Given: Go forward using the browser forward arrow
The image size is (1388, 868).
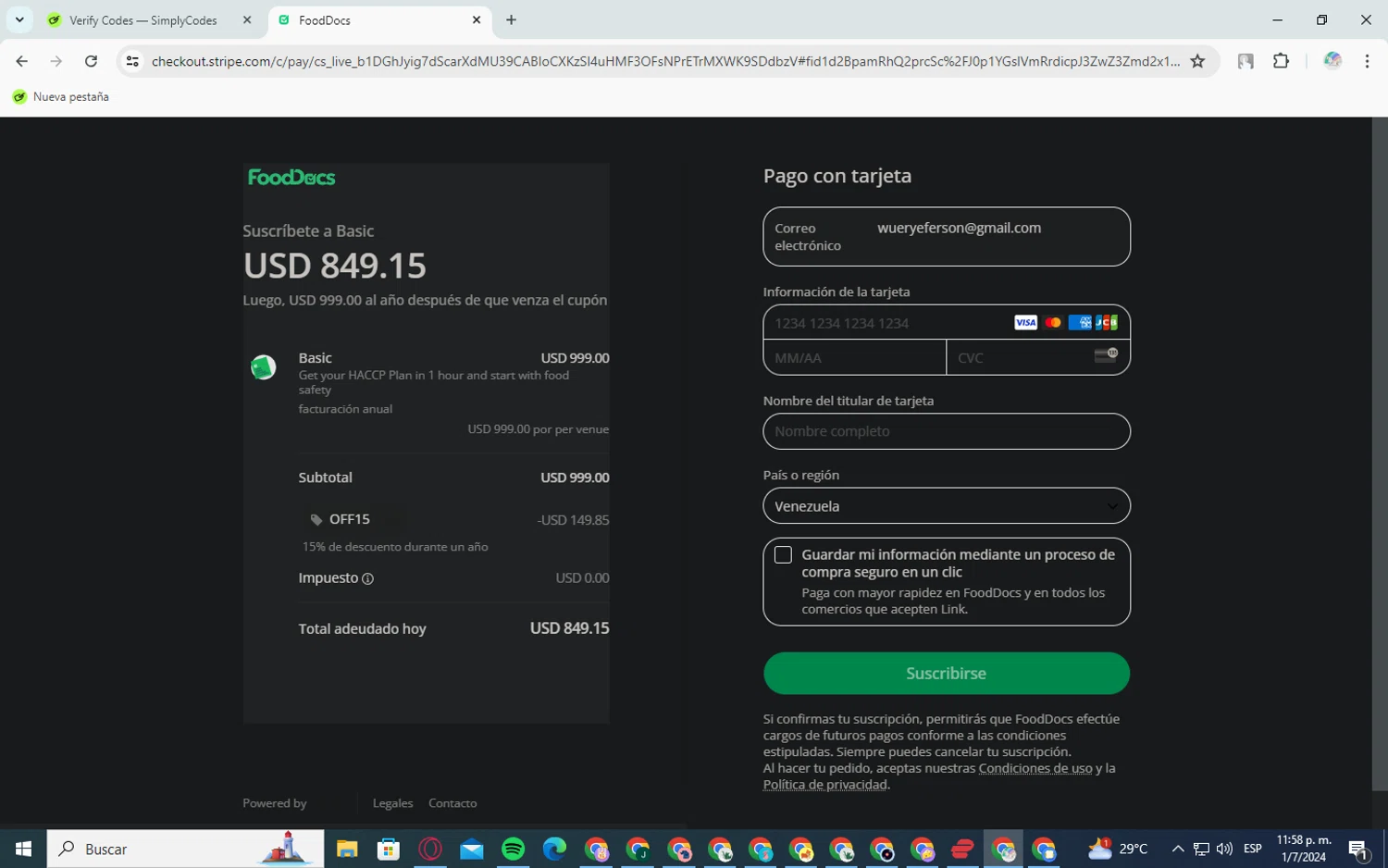Looking at the screenshot, I should [56, 61].
